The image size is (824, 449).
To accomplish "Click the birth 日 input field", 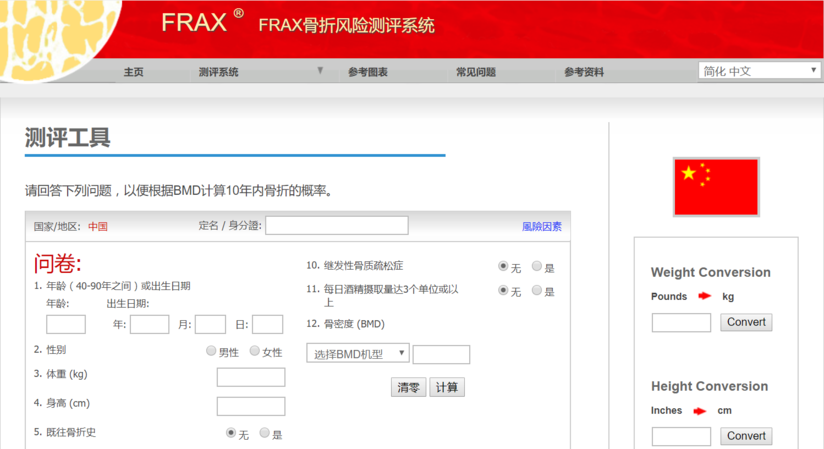I will [x=267, y=324].
